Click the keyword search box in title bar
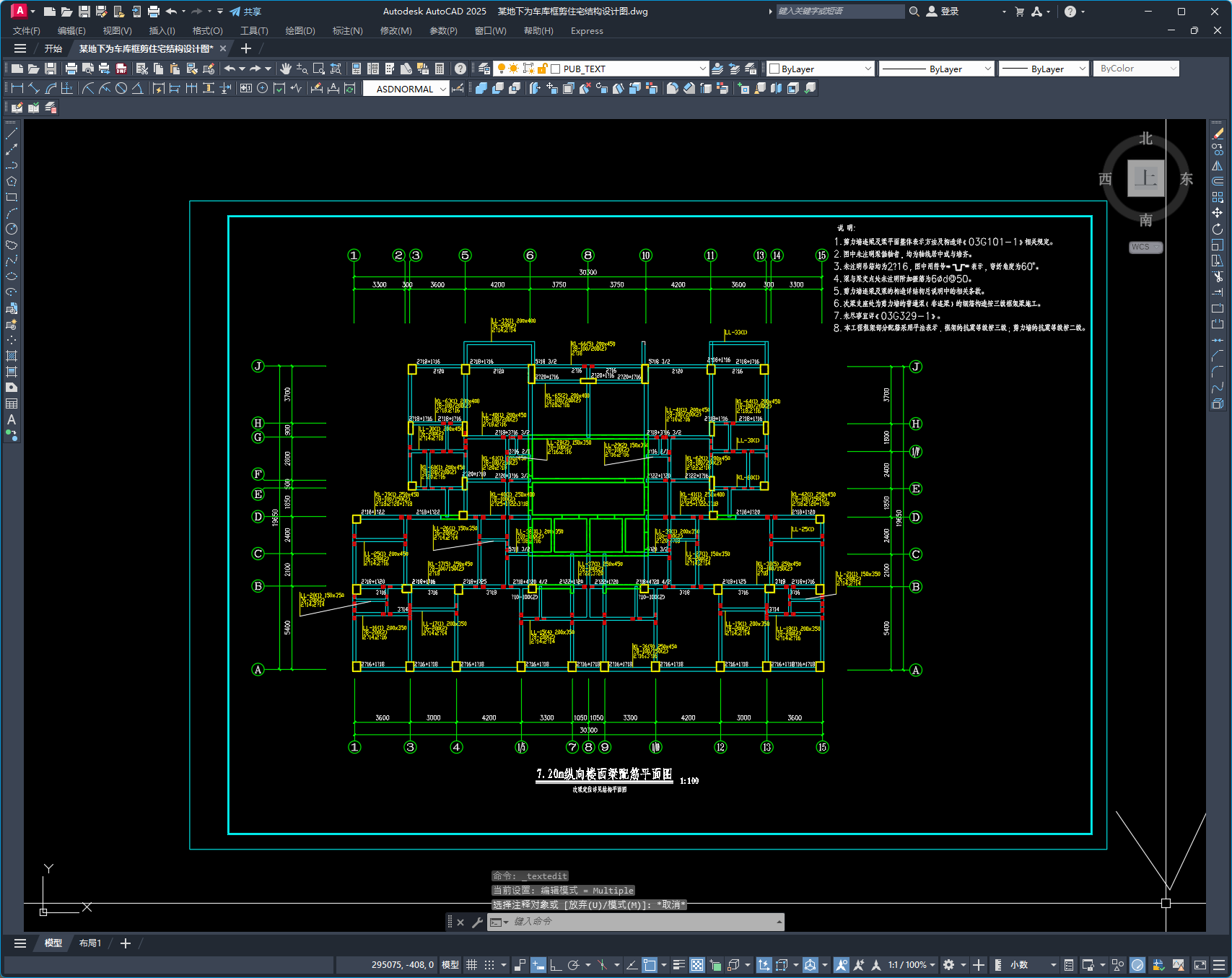The width and height of the screenshot is (1232, 978). pyautogui.click(x=840, y=11)
